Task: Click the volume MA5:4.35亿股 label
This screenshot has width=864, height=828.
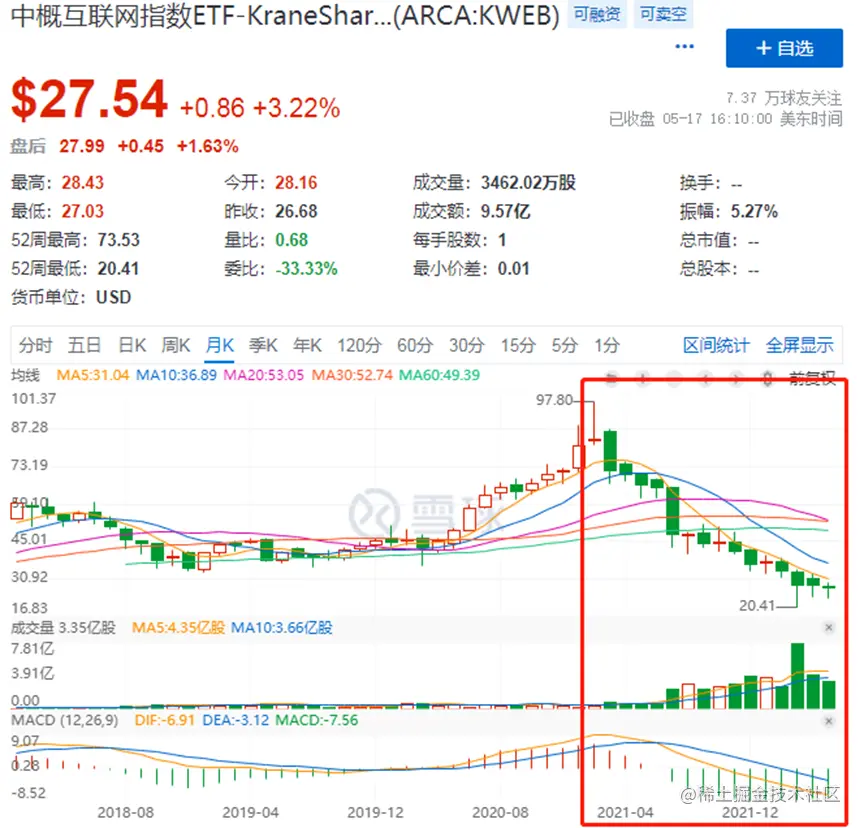Action: pos(179,627)
